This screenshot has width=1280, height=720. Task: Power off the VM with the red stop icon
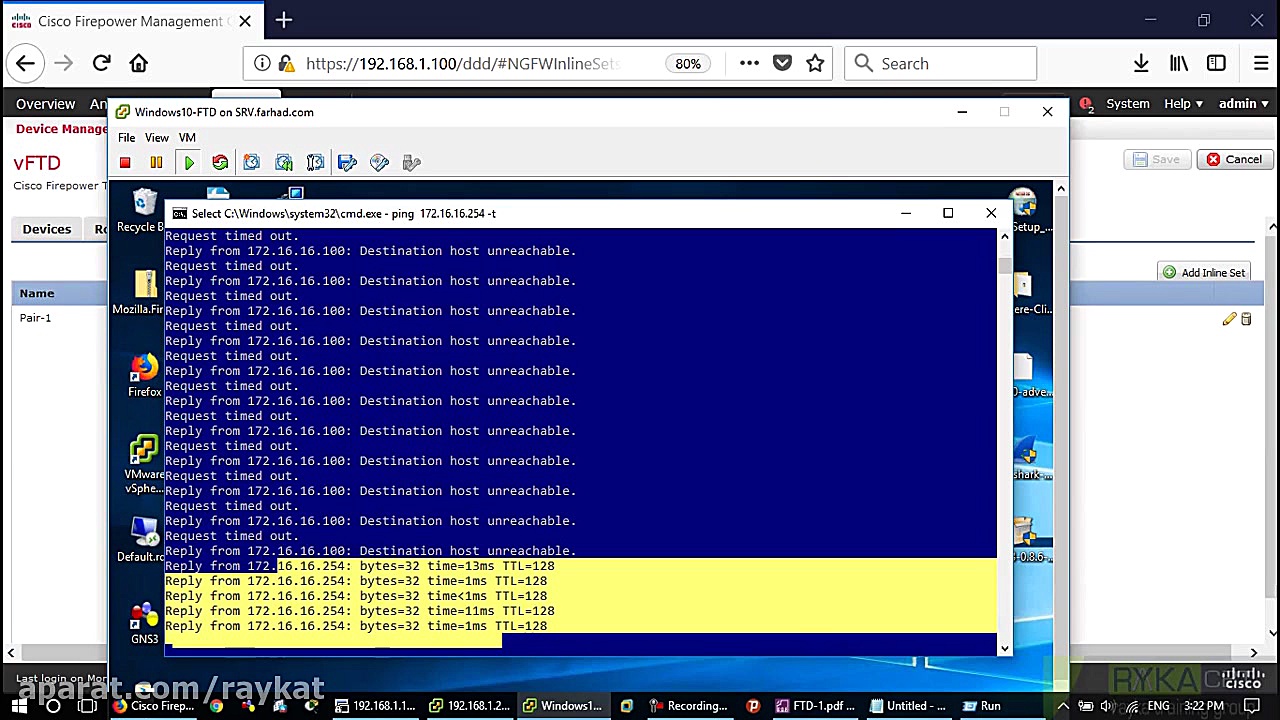(x=124, y=162)
